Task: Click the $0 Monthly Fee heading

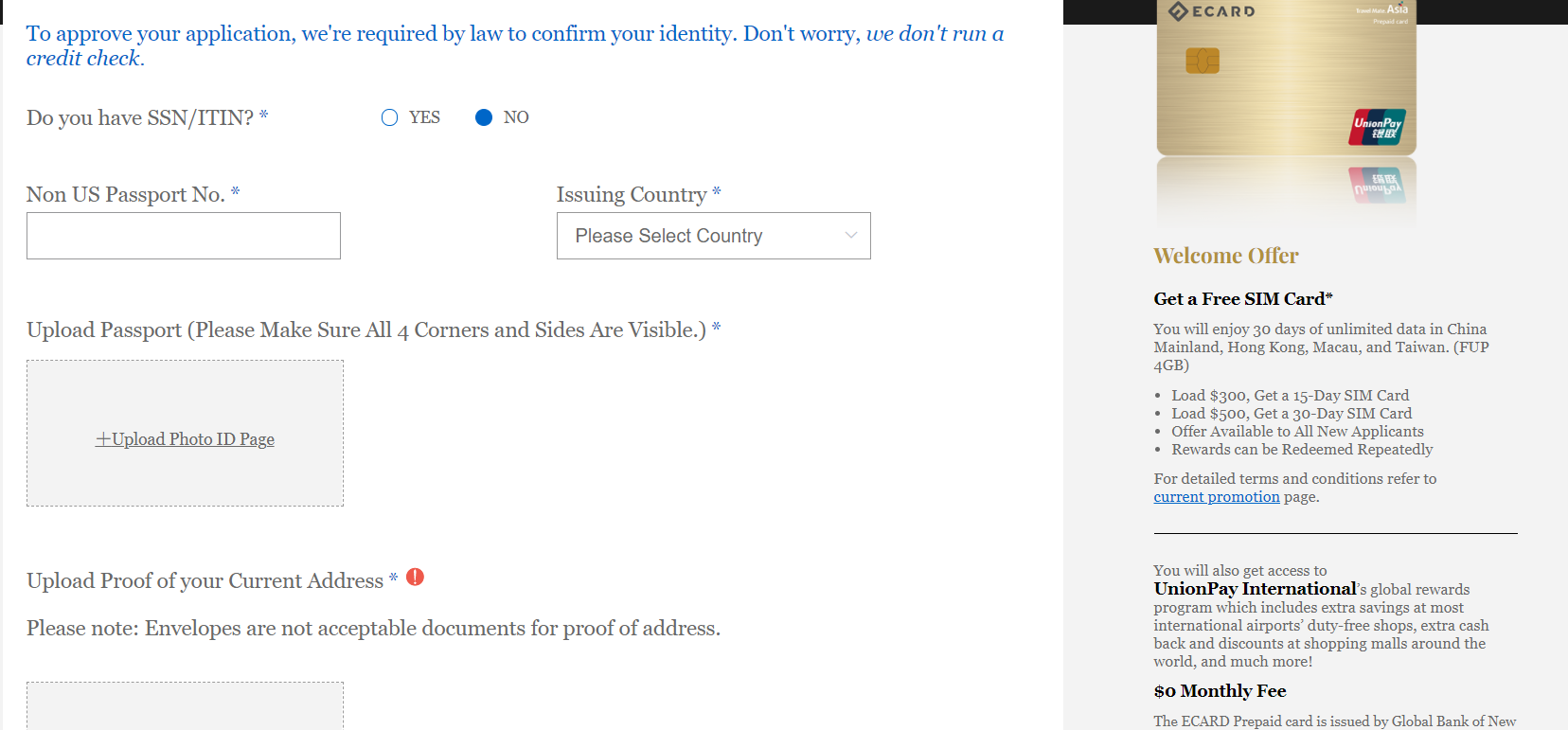Action: pyautogui.click(x=1220, y=691)
